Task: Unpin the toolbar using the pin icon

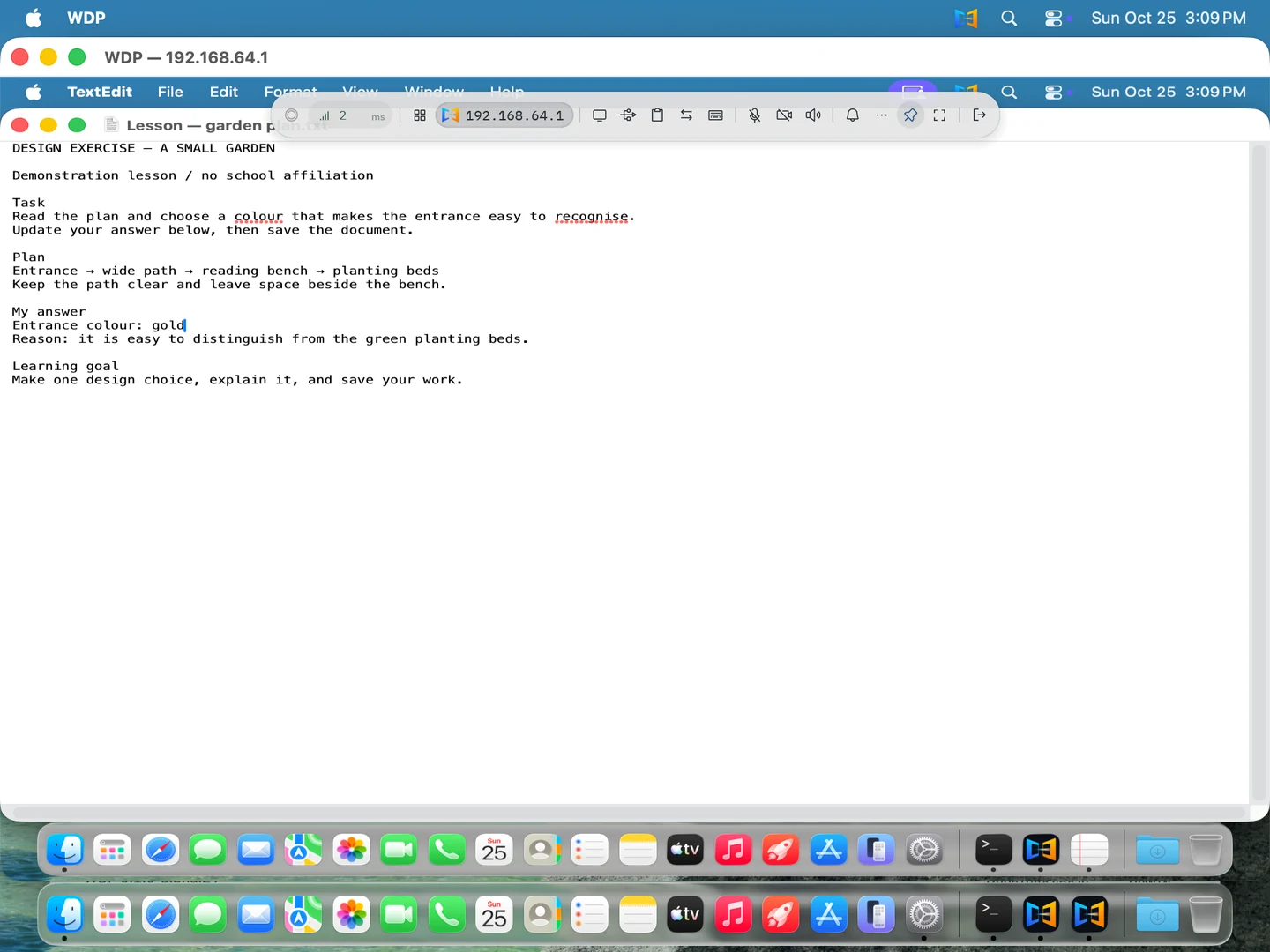Action: [910, 115]
